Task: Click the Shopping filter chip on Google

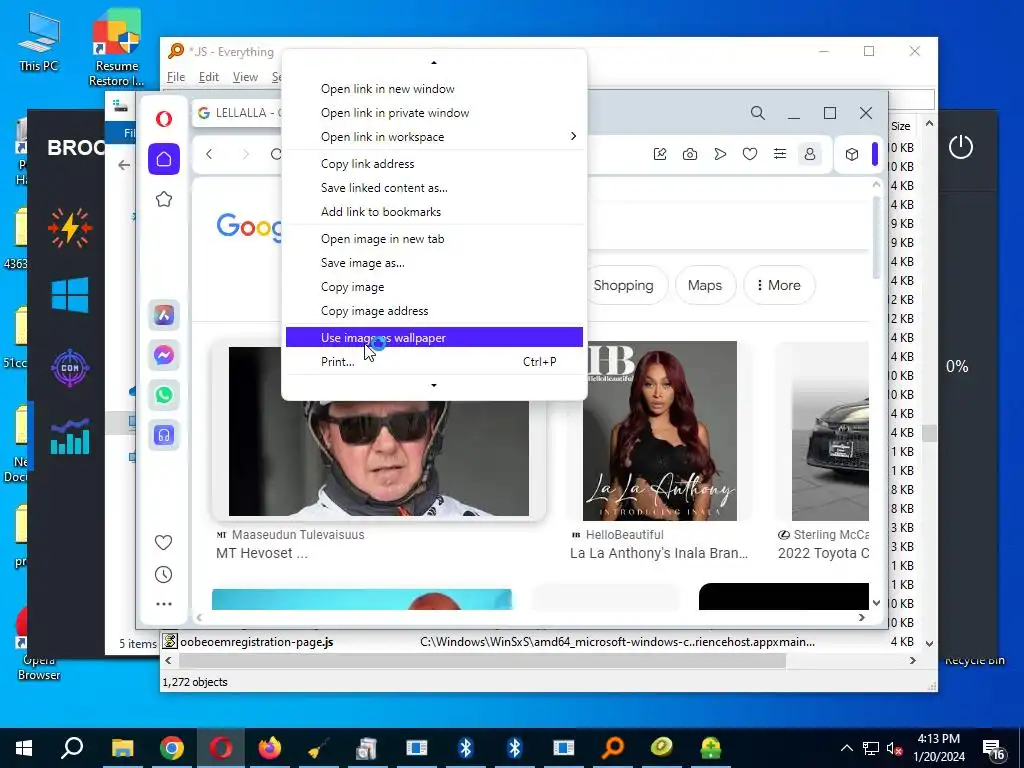Action: click(624, 285)
